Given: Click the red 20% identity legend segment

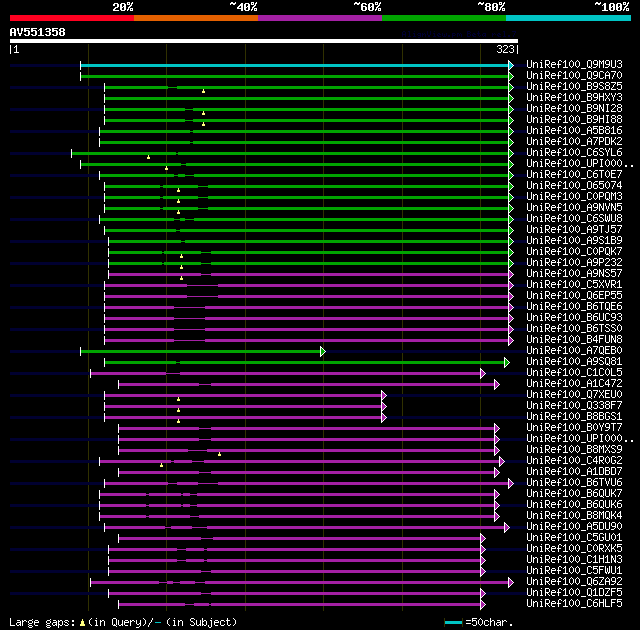Looking at the screenshot, I should (x=72, y=18).
